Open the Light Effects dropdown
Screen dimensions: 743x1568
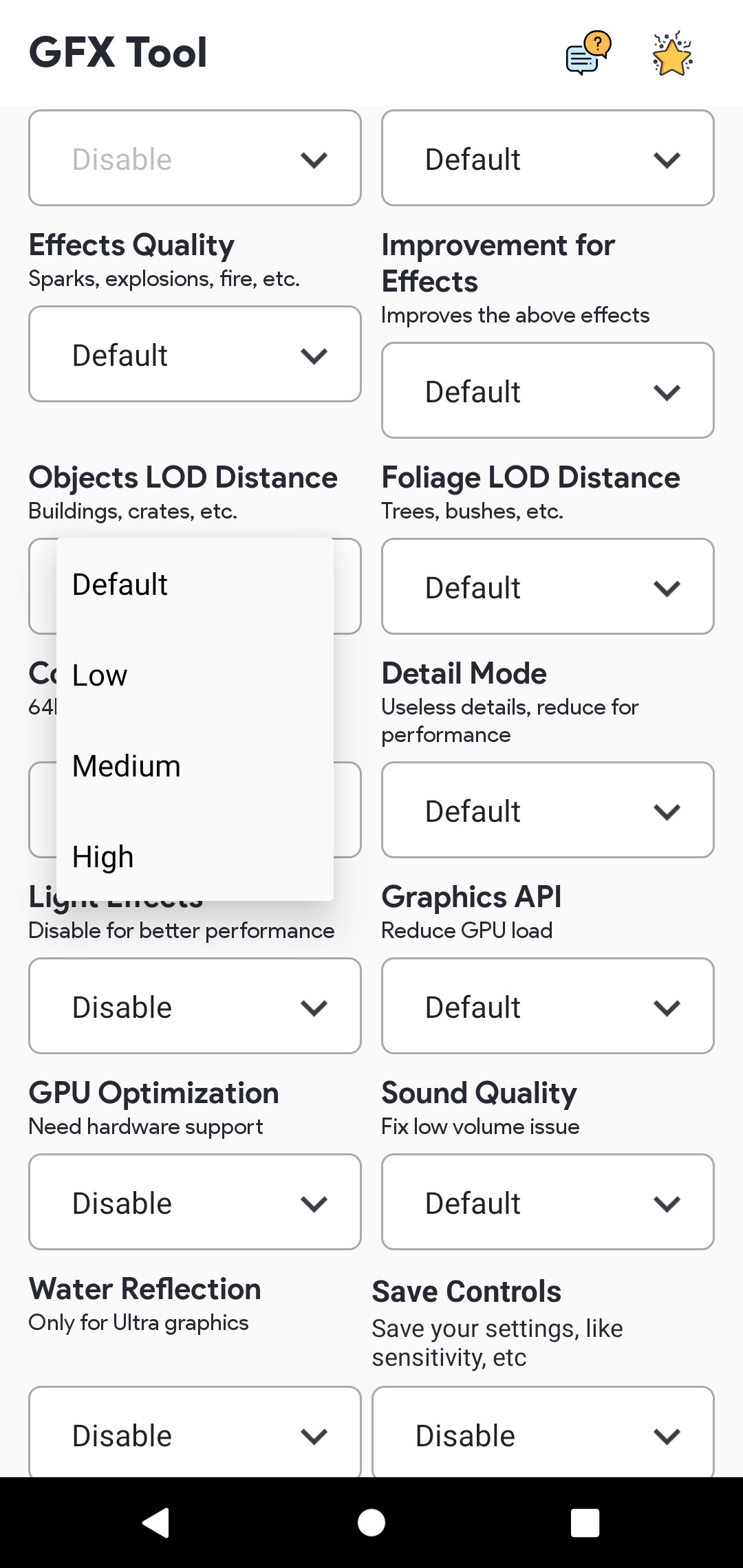pos(195,1006)
